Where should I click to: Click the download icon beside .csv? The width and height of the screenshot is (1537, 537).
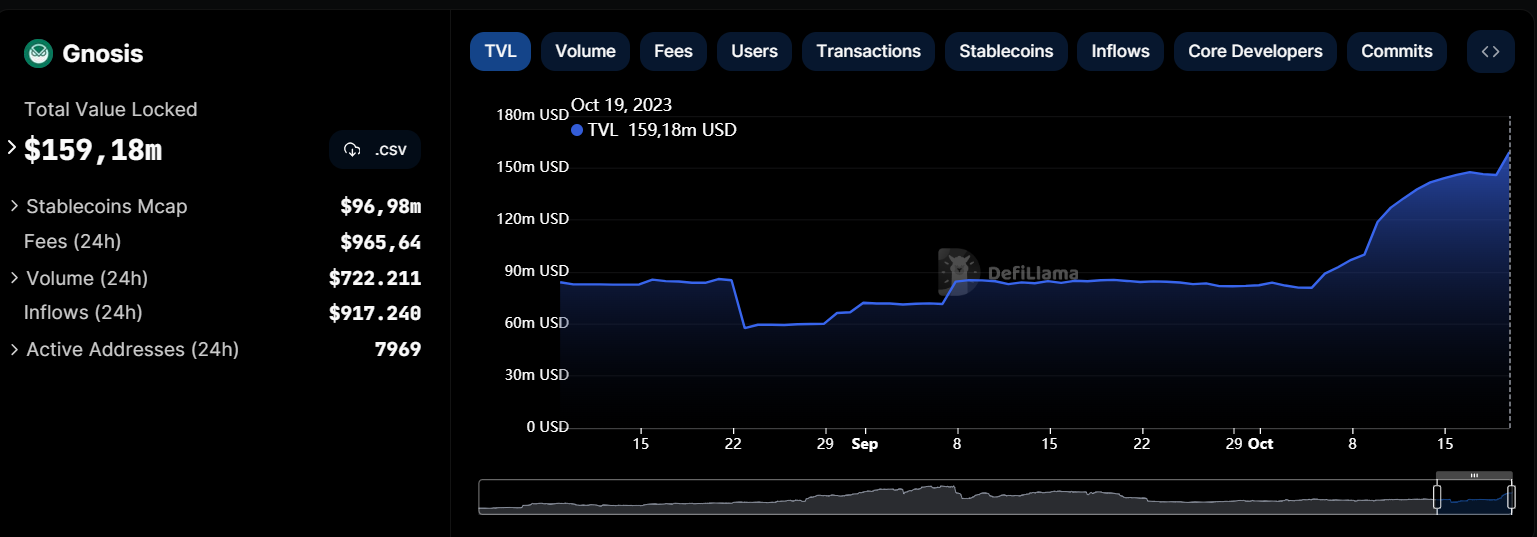pos(352,150)
